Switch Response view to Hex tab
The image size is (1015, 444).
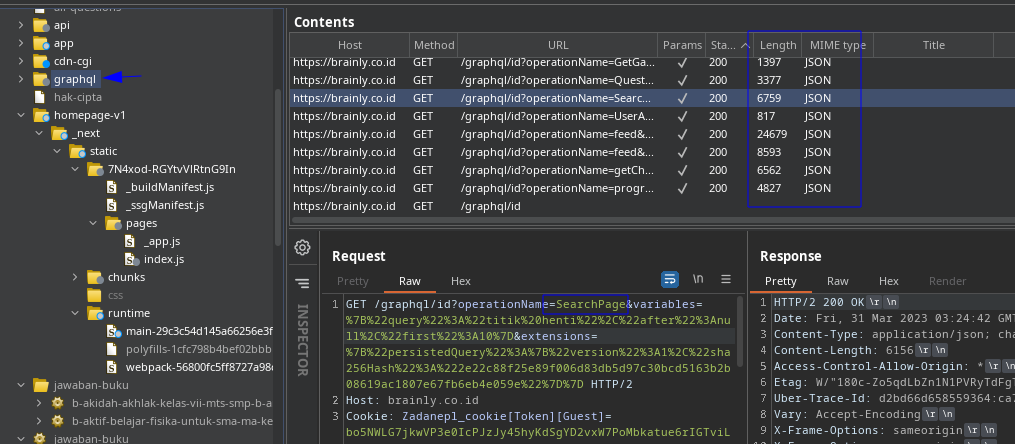coord(889,281)
